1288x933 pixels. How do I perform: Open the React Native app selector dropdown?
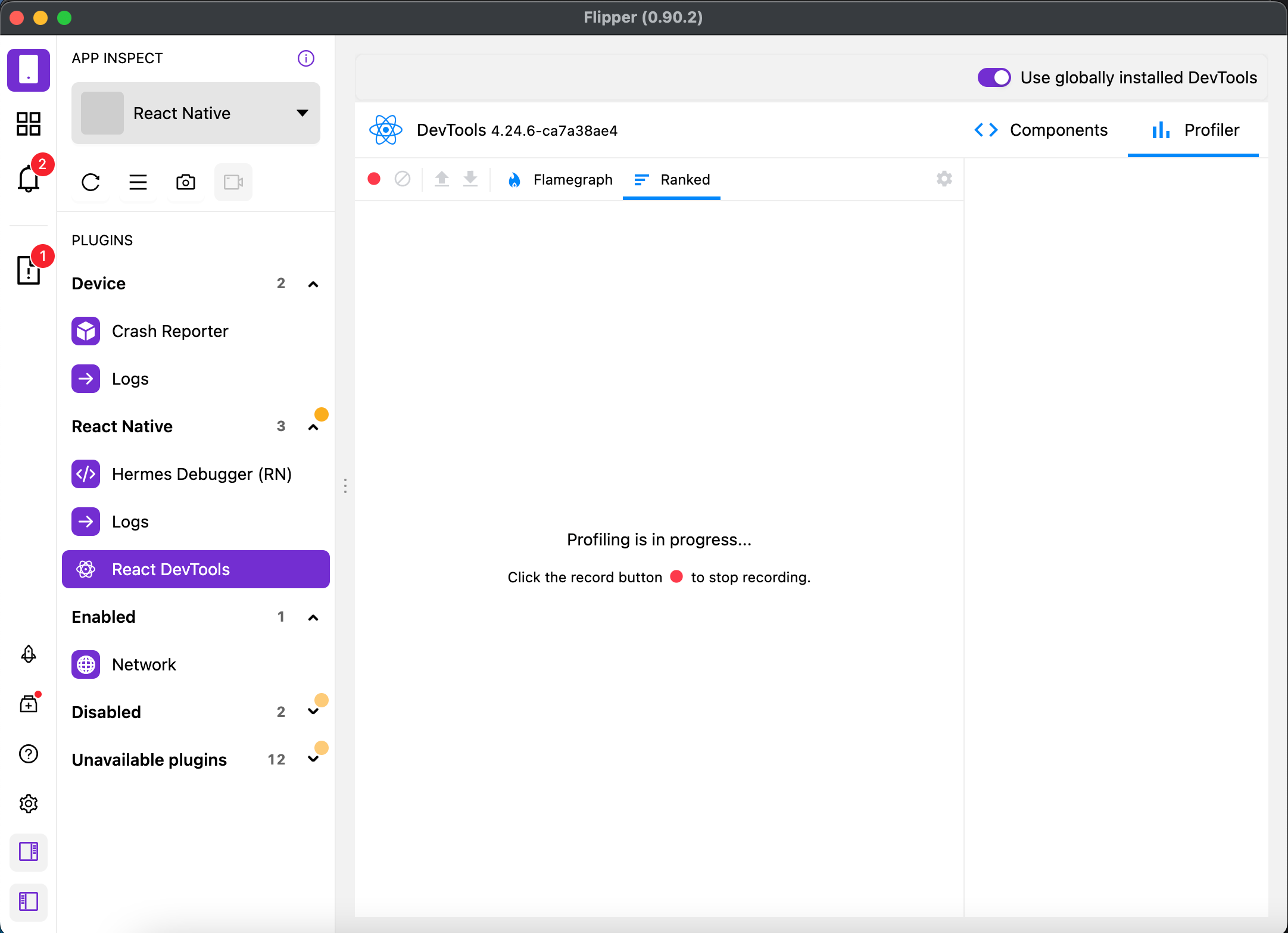tap(196, 113)
